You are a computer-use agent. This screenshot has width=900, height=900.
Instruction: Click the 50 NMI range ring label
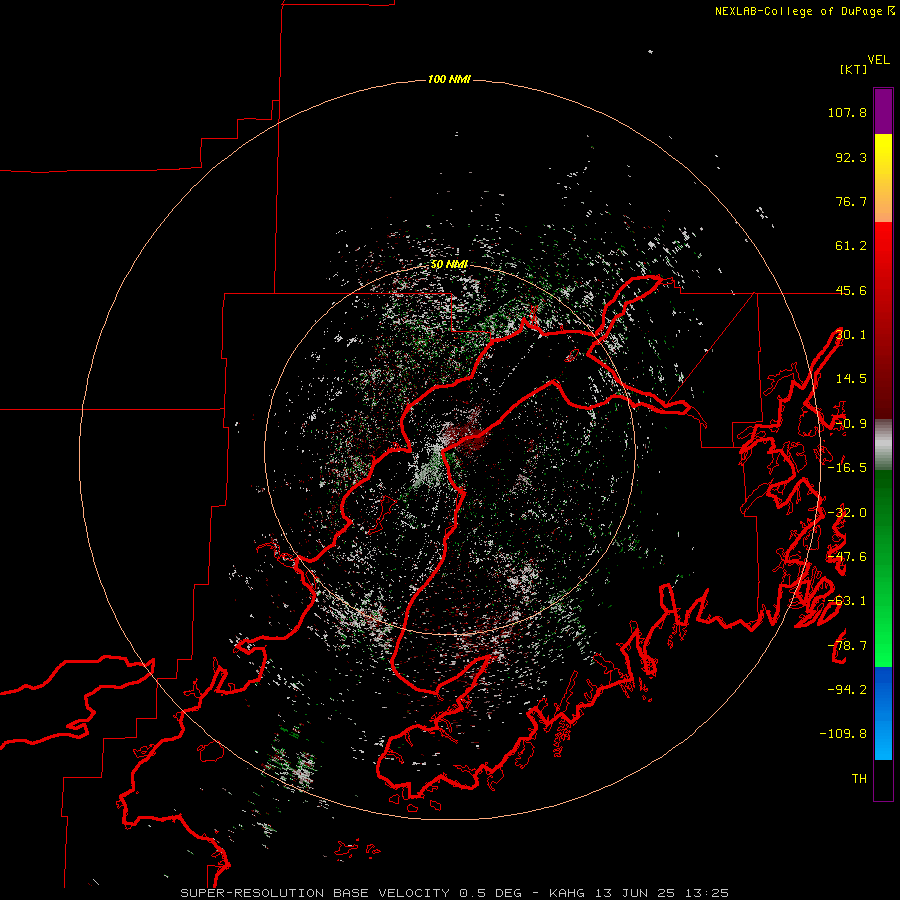coord(449,264)
